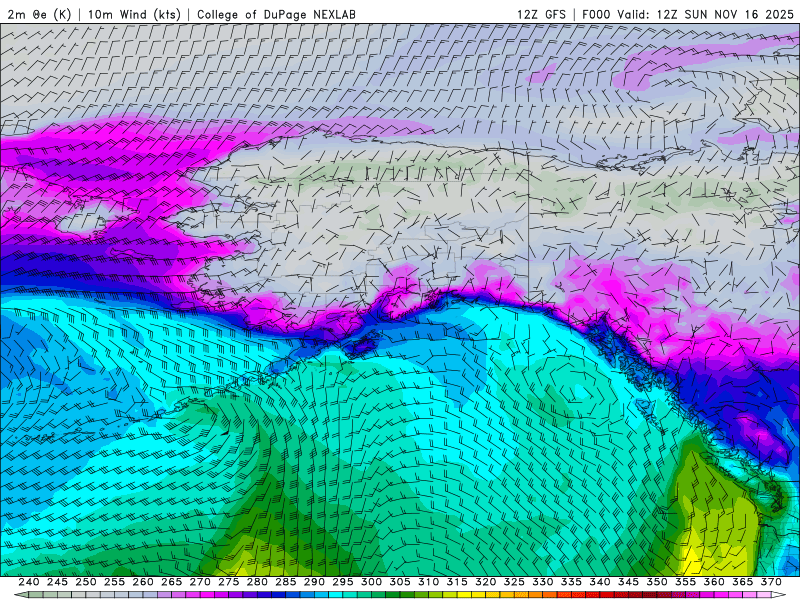This screenshot has height=600, width=800.
Task: Click the 305 value on the color scale
Action: (x=400, y=582)
